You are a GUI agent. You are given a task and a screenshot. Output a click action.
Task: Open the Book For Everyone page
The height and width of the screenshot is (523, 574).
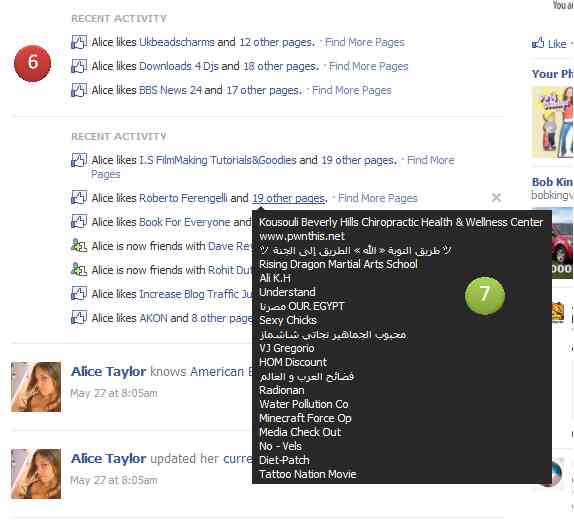click(185, 222)
